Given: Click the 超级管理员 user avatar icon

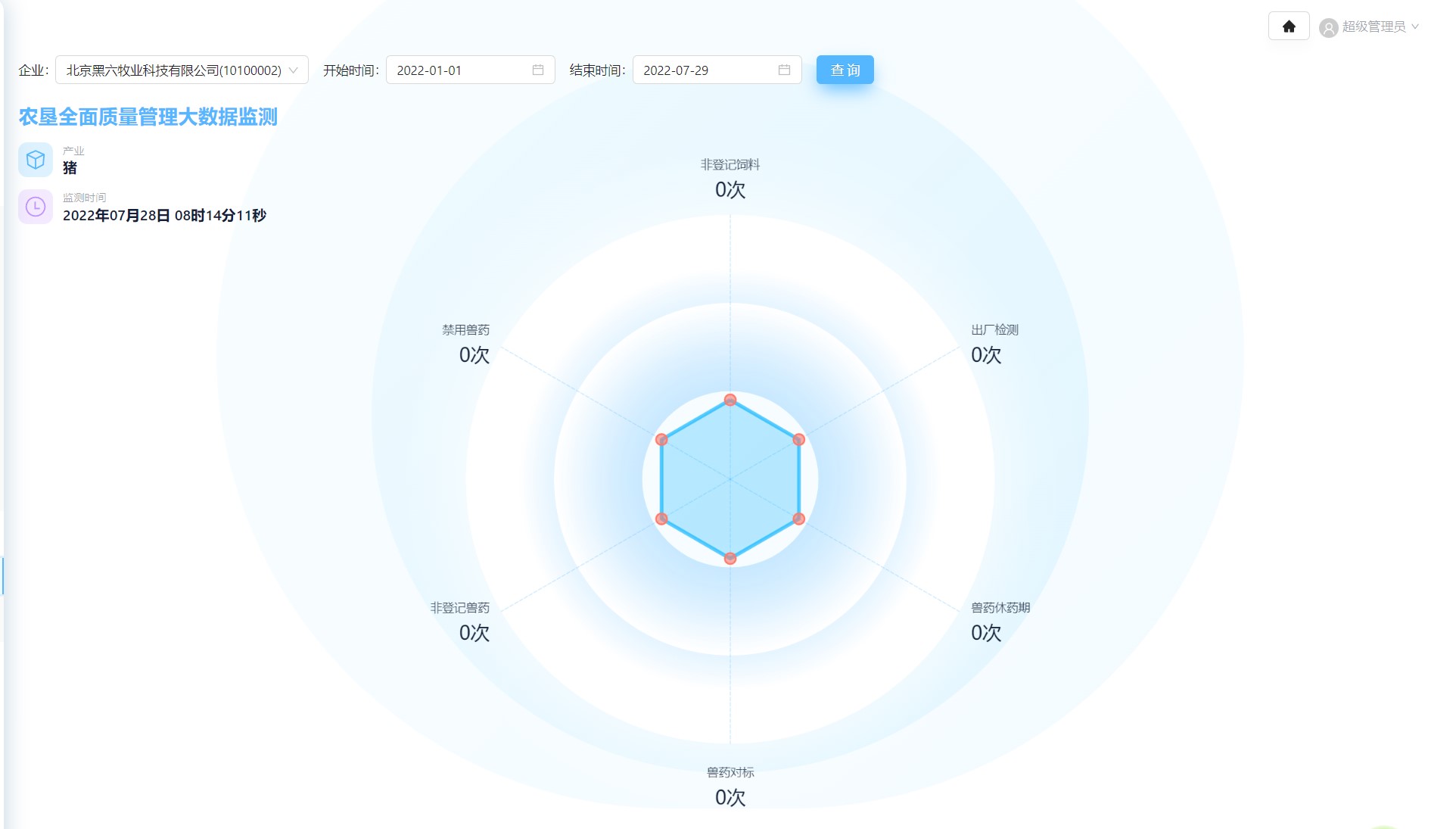Looking at the screenshot, I should point(1328,28).
